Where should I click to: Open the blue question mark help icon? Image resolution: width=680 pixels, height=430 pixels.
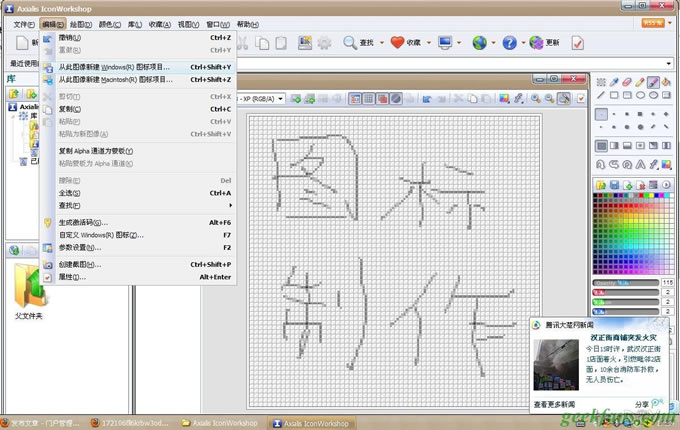tap(509, 43)
